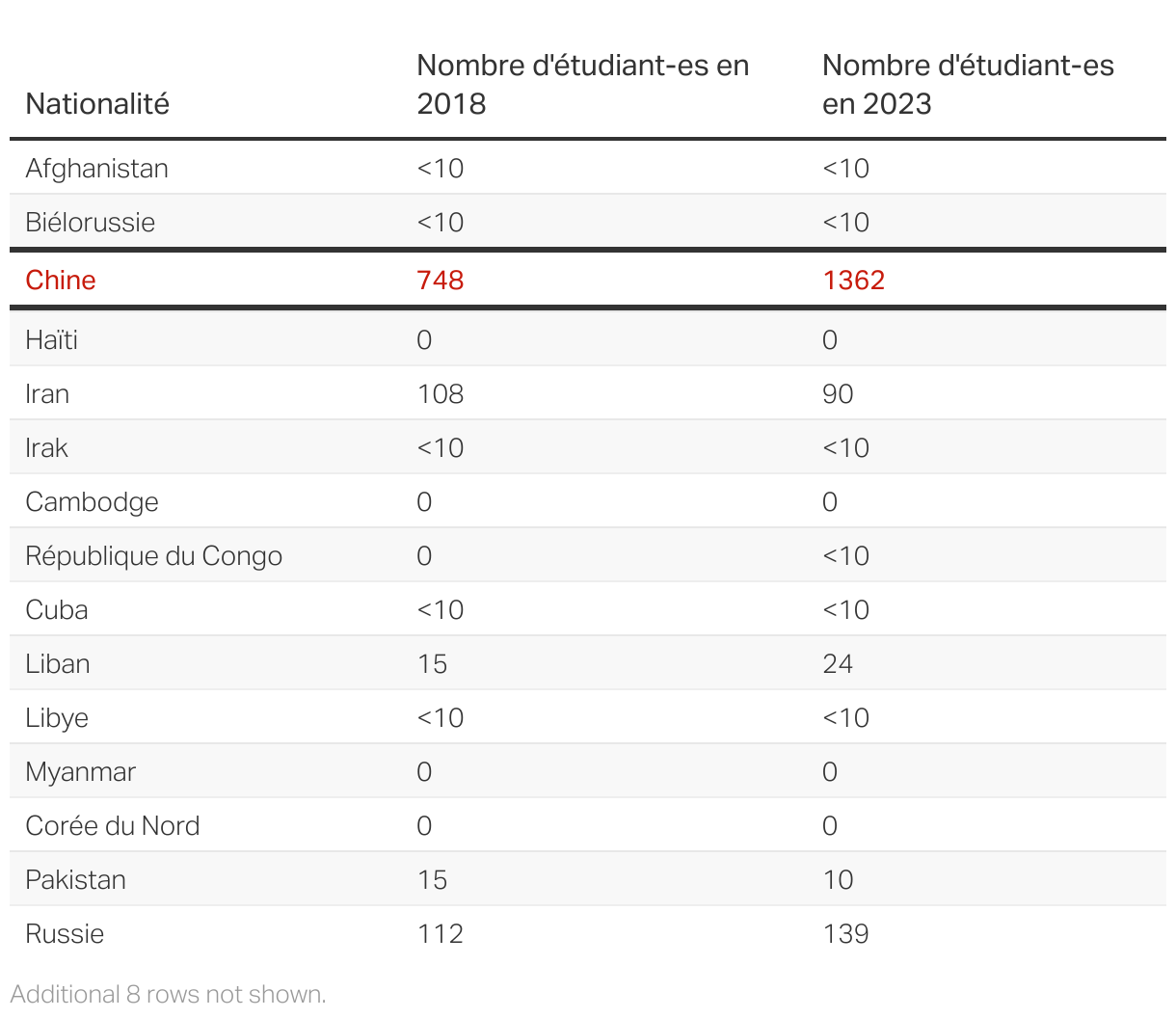Click the Nationalité column header
This screenshot has height=1018, width=1176.
click(x=97, y=103)
